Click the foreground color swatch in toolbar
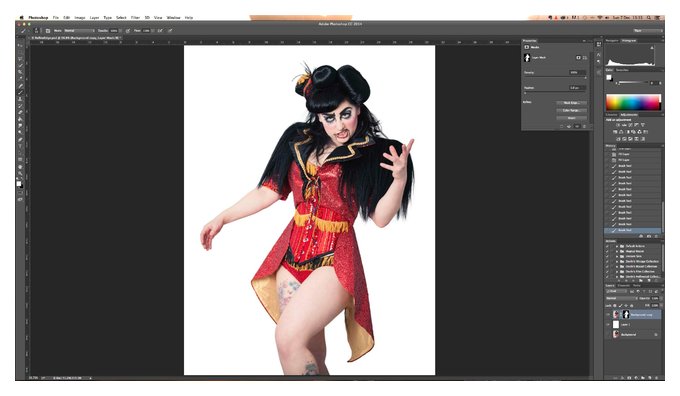680x396 pixels. click(x=19, y=183)
